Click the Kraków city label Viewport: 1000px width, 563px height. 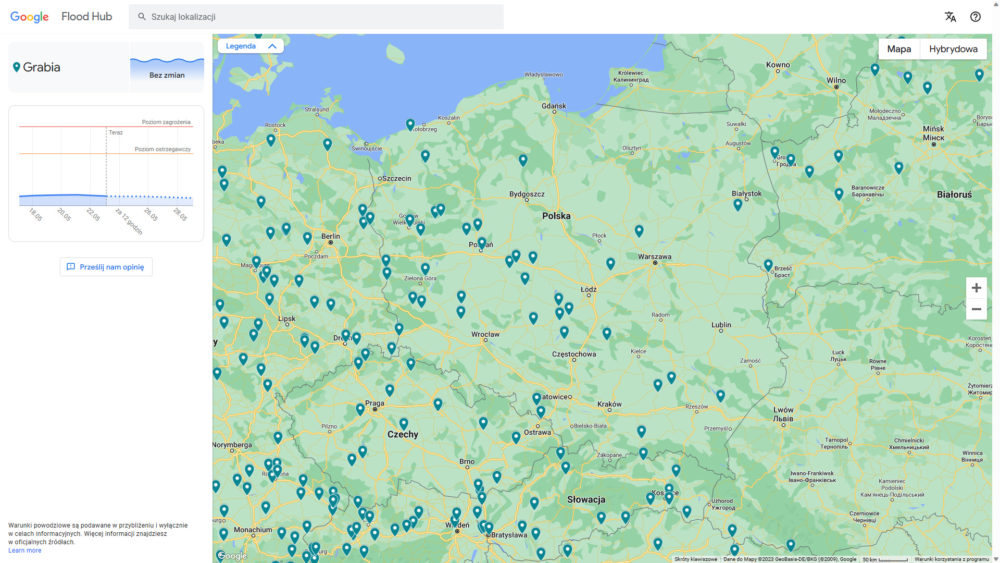pos(609,404)
